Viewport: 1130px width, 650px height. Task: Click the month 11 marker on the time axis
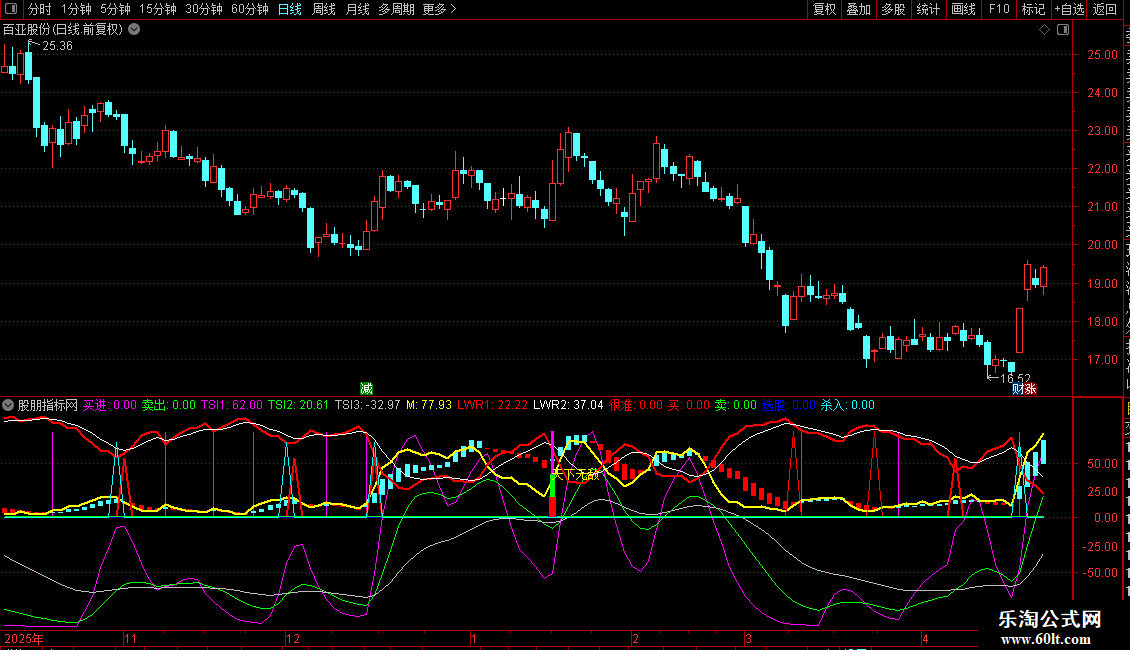(130, 638)
